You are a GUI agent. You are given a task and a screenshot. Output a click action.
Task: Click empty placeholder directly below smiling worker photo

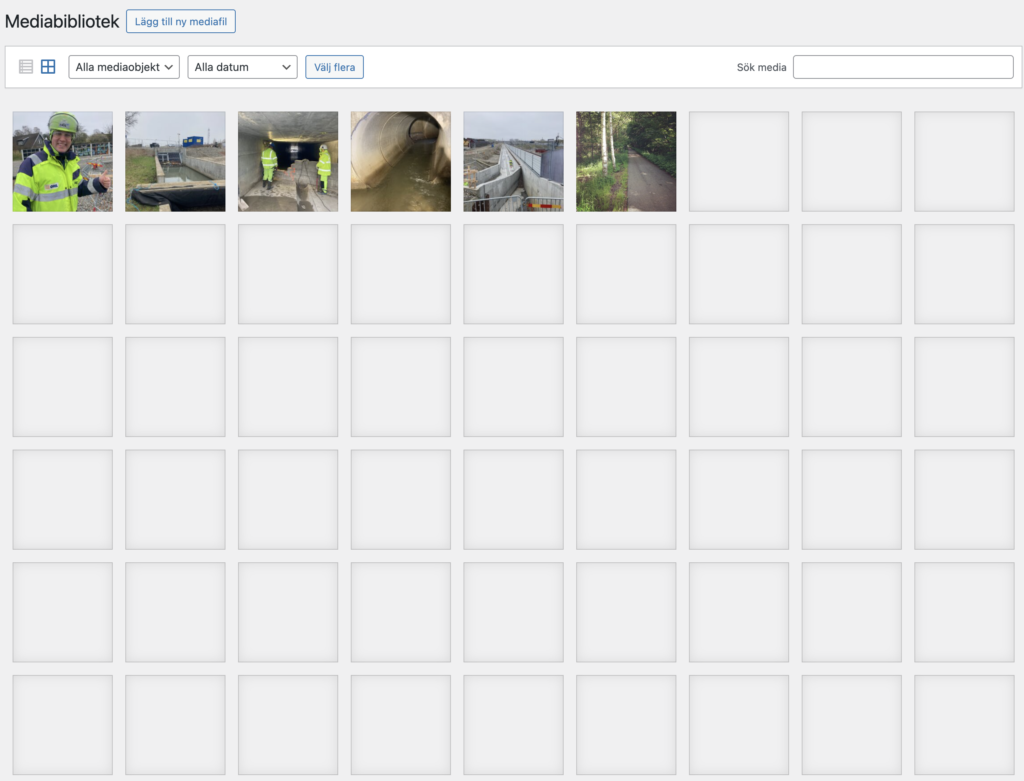point(63,274)
